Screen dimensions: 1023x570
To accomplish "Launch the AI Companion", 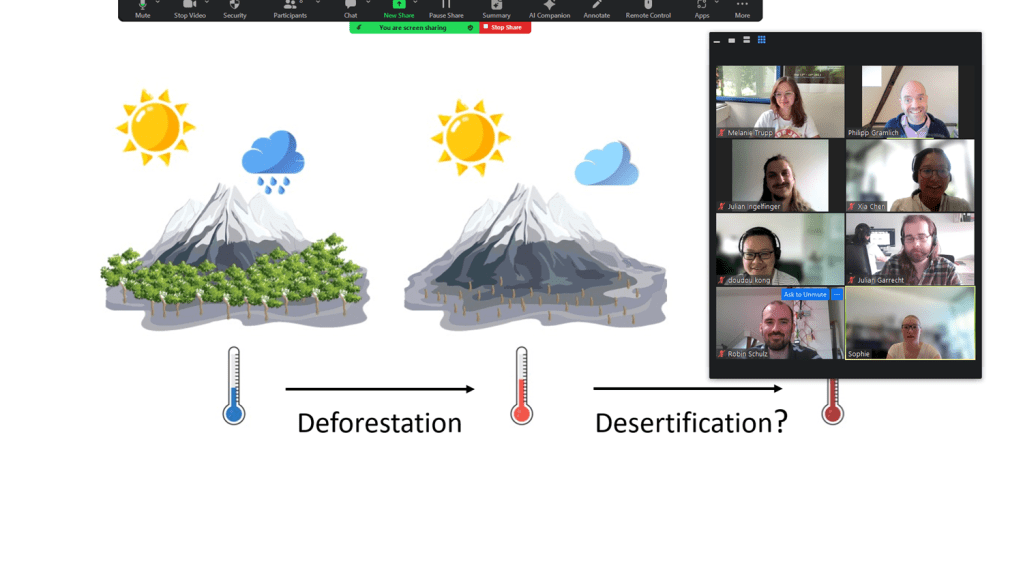I will (549, 8).
